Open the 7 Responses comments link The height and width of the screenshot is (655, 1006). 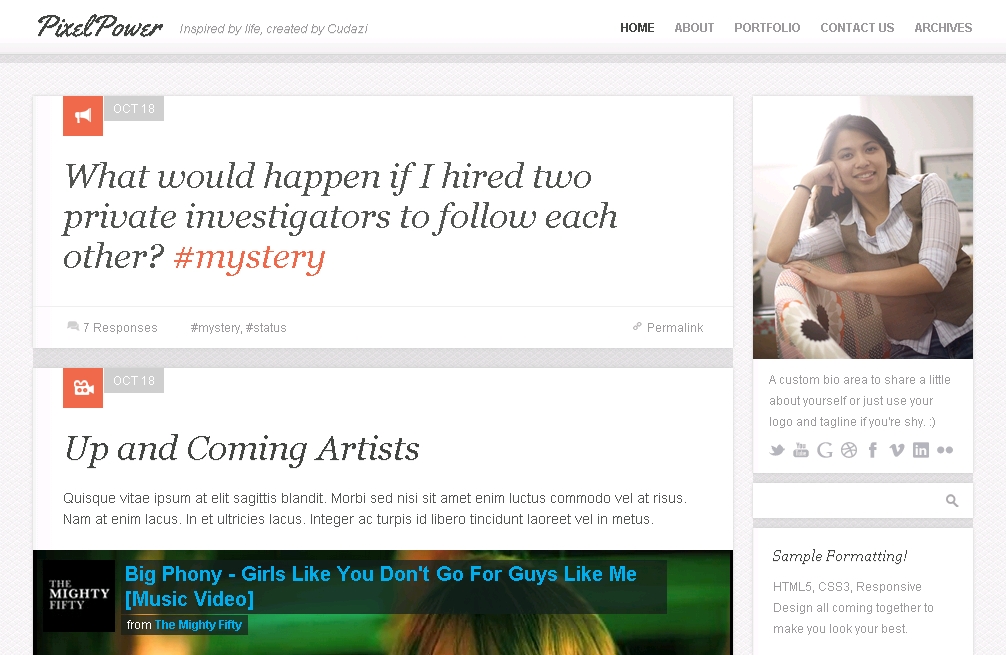pos(119,328)
